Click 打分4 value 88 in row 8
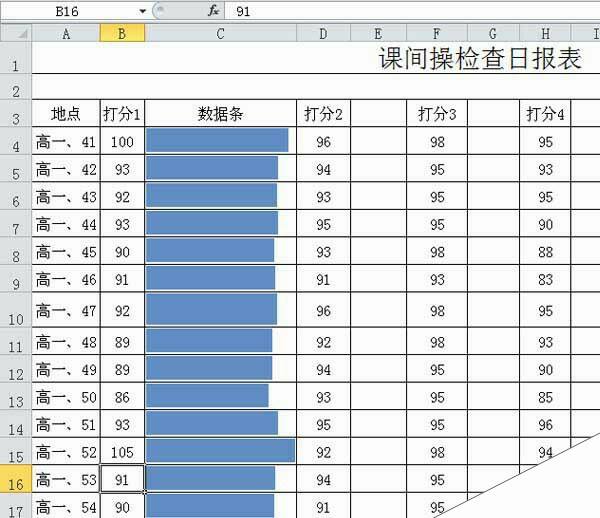Screen dimensions: 600x518 click(545, 251)
